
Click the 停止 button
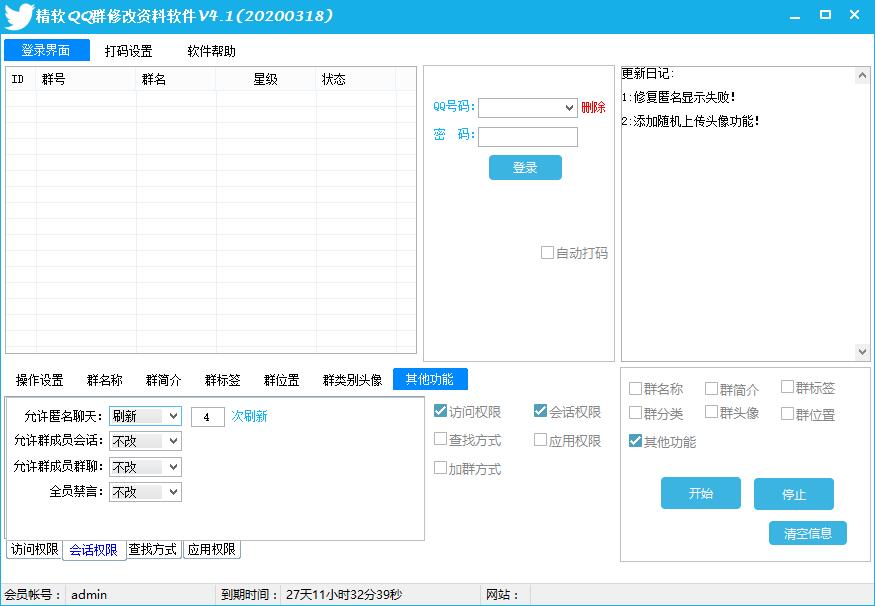pos(794,494)
